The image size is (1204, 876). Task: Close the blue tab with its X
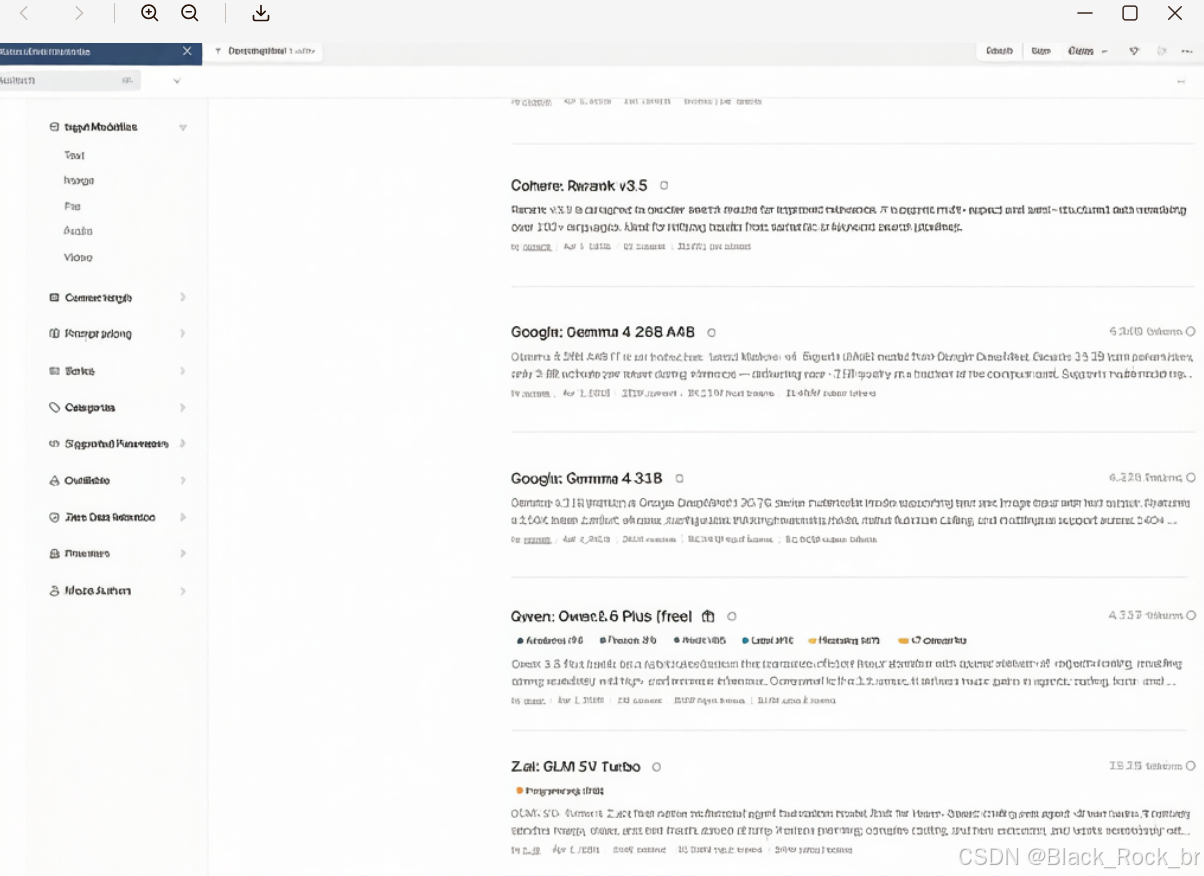pyautogui.click(x=187, y=51)
